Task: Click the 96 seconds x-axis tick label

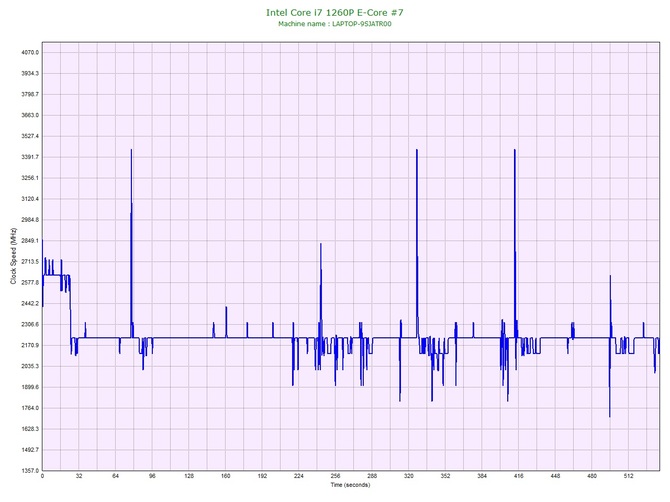Action: tap(152, 476)
